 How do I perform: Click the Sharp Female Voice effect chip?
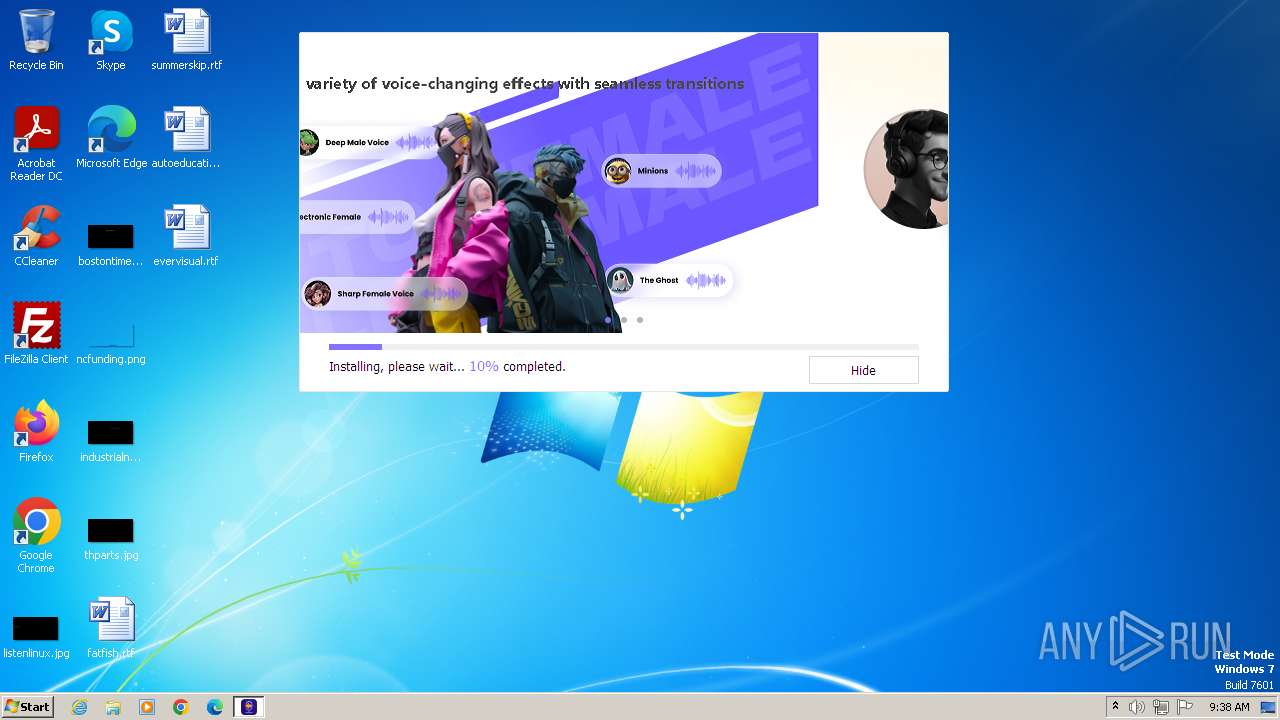point(385,294)
